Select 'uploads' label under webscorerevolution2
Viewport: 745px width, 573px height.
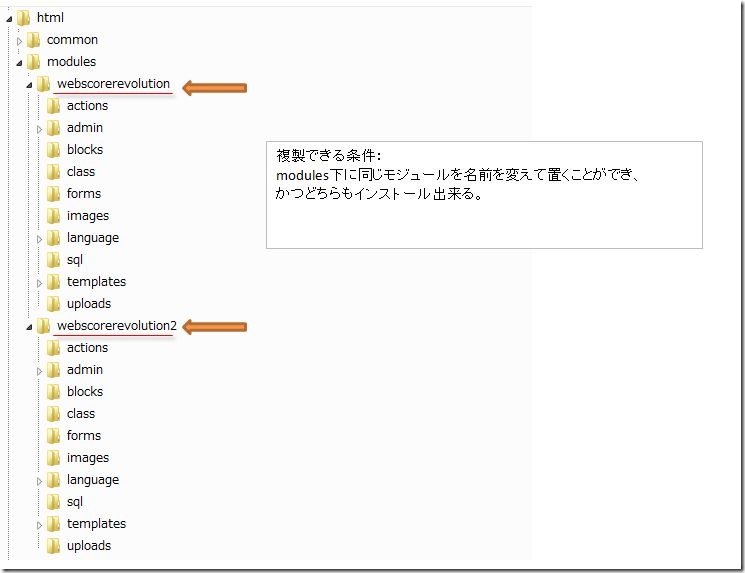tap(89, 545)
